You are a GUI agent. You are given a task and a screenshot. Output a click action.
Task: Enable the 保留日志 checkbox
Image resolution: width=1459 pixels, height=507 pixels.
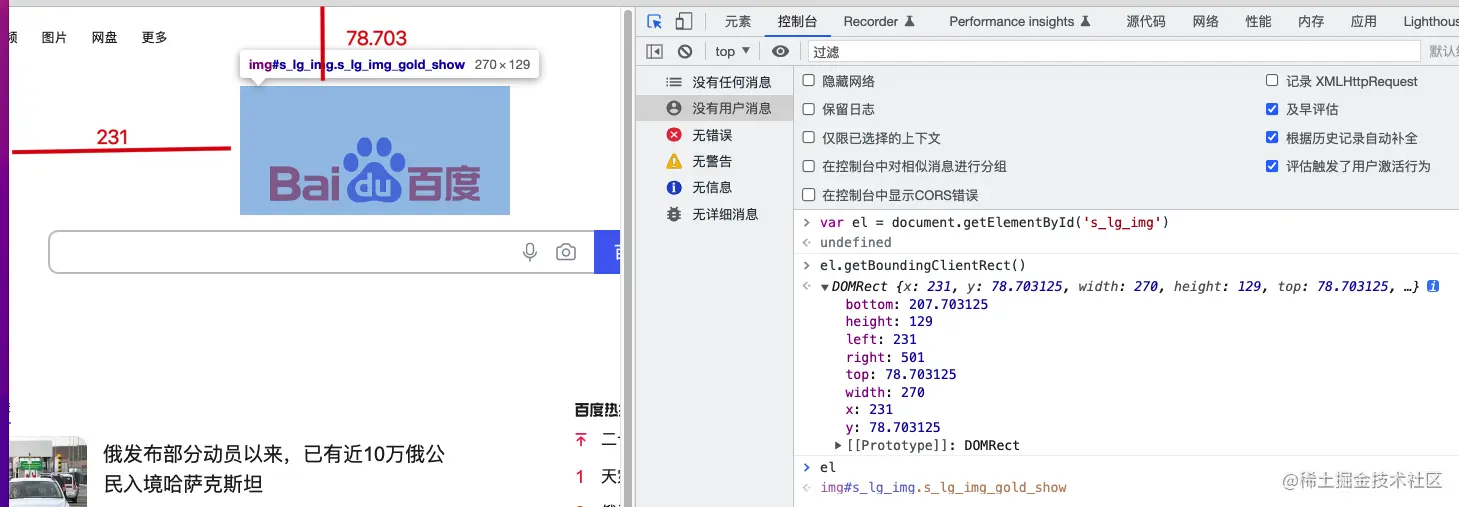809,109
